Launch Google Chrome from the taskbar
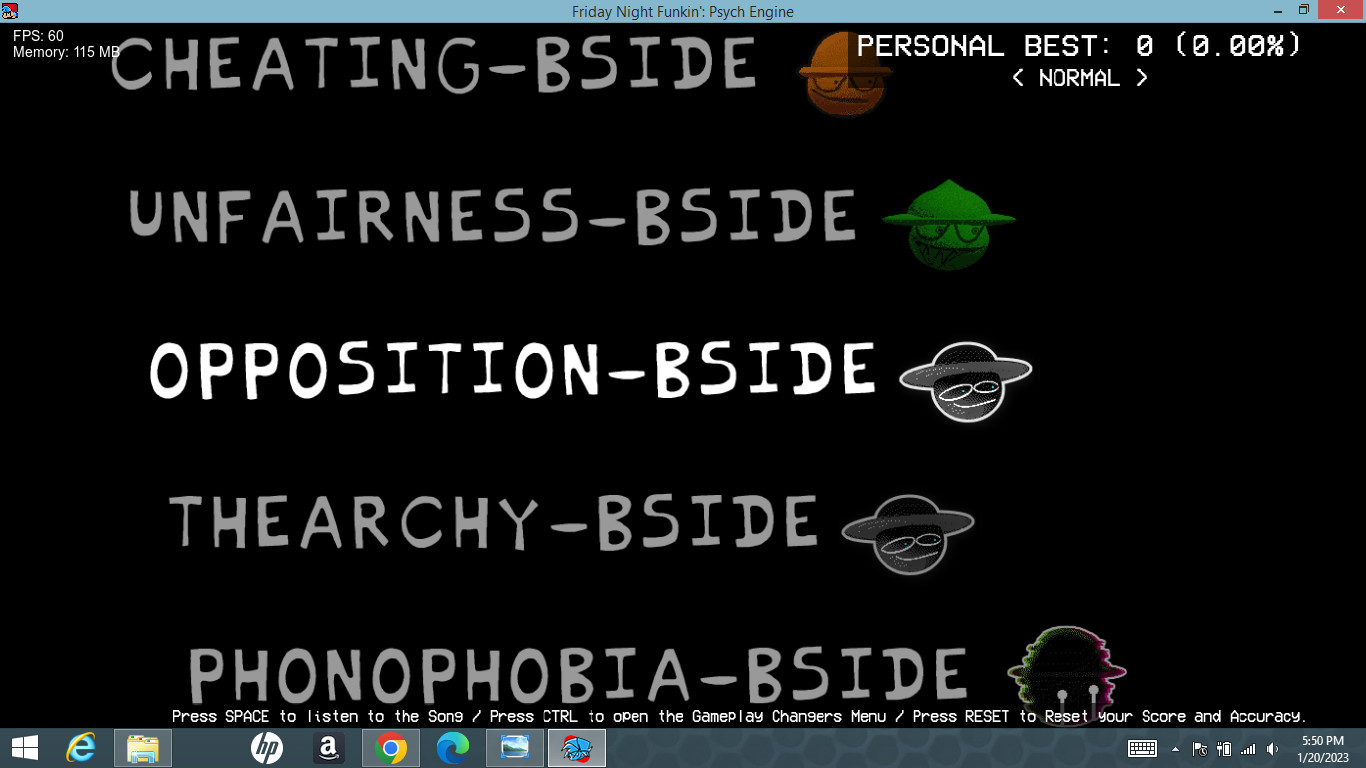 pyautogui.click(x=391, y=748)
